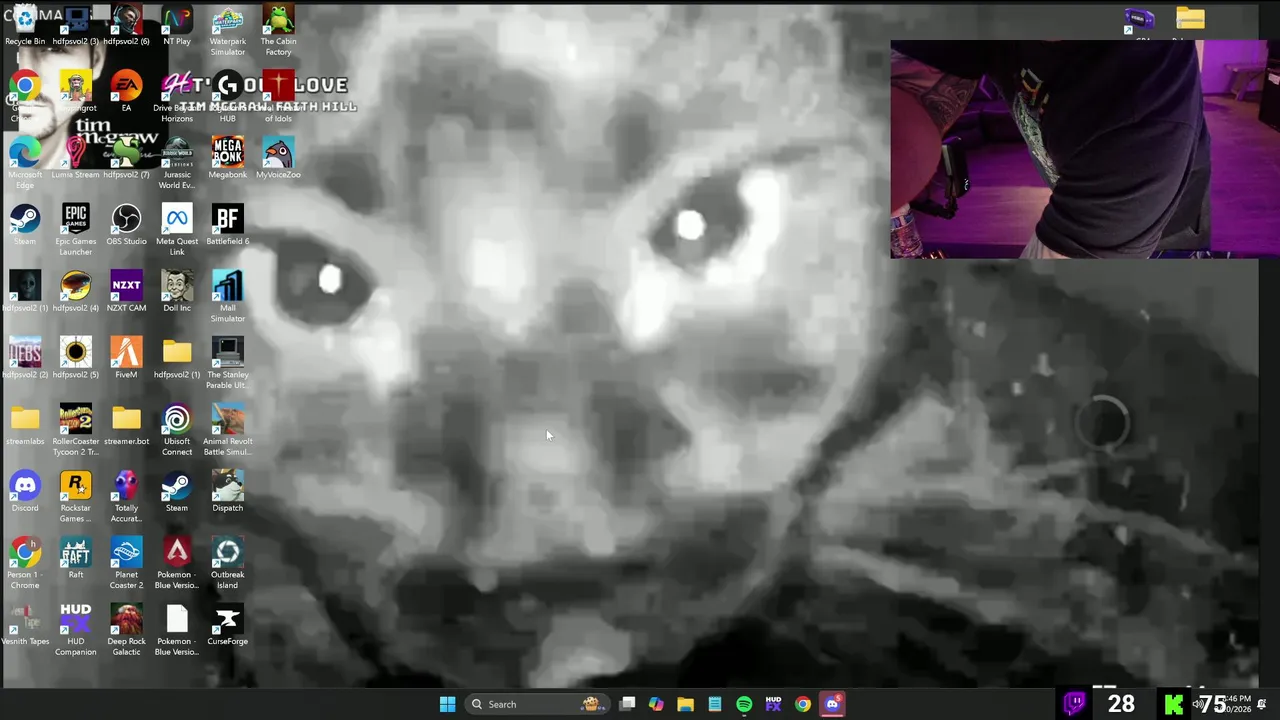1280x720 pixels.
Task: Launch Ubisoft Connect from the desktop
Action: 177,431
